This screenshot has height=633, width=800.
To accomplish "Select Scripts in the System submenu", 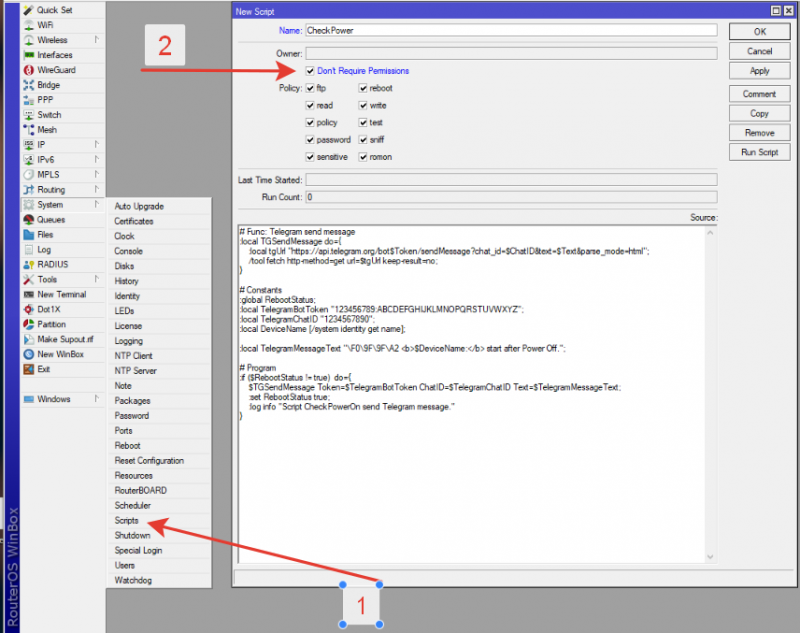I will pyautogui.click(x=127, y=521).
